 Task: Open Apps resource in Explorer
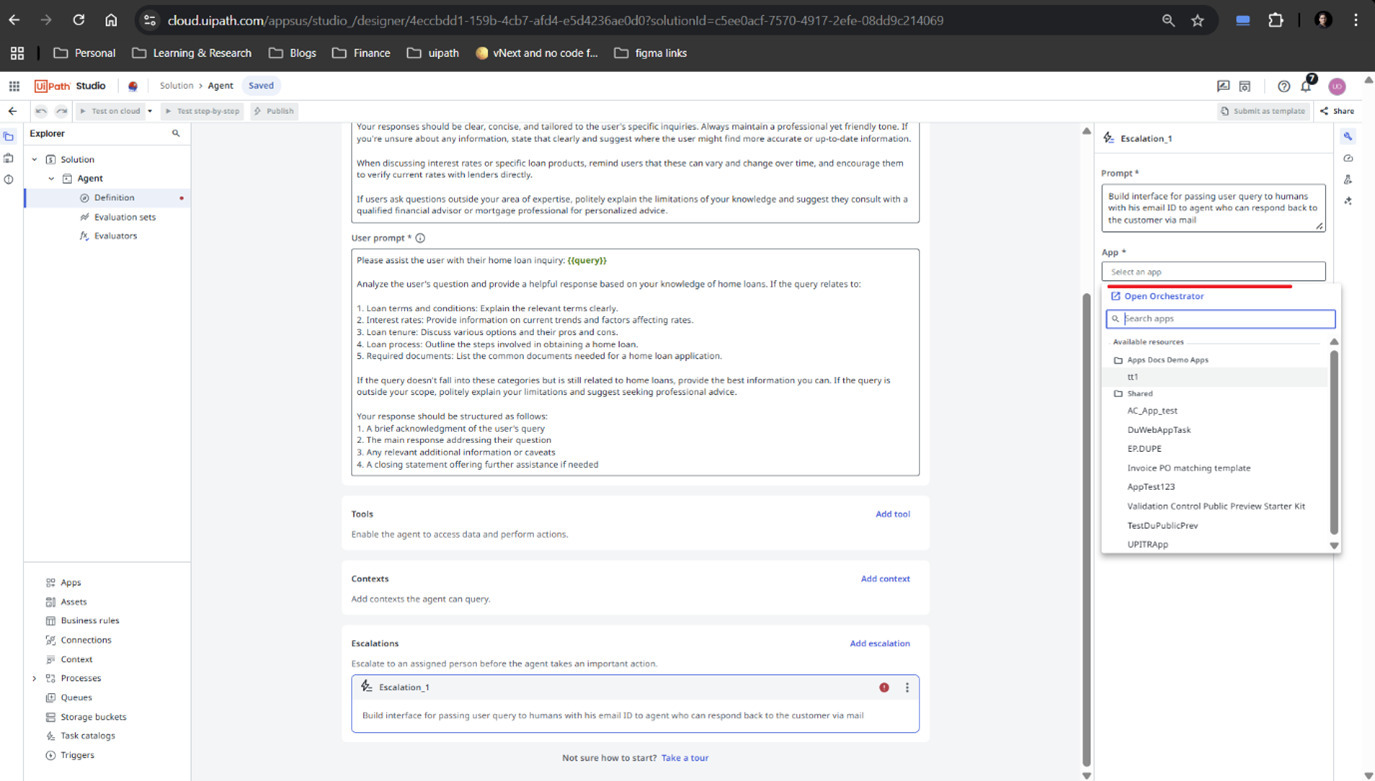(70, 582)
